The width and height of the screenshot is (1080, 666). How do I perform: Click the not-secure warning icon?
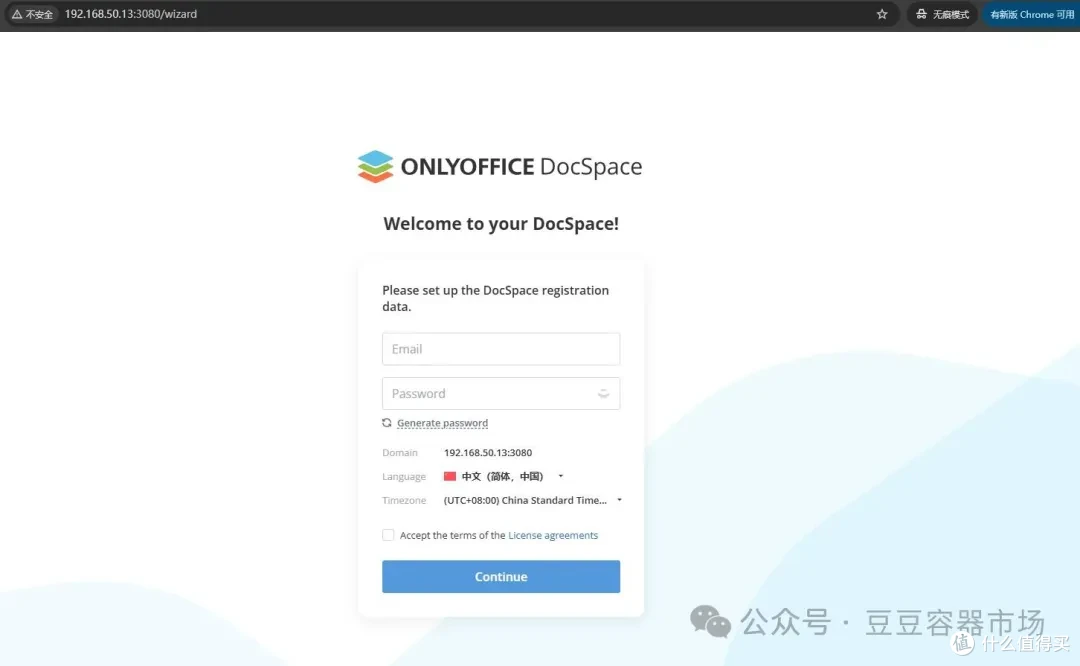(x=17, y=14)
